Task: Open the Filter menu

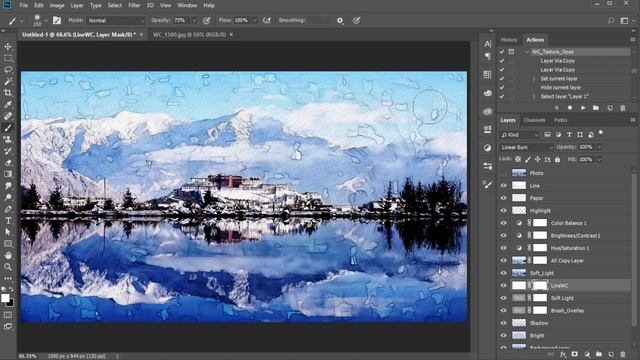Action: click(x=134, y=5)
